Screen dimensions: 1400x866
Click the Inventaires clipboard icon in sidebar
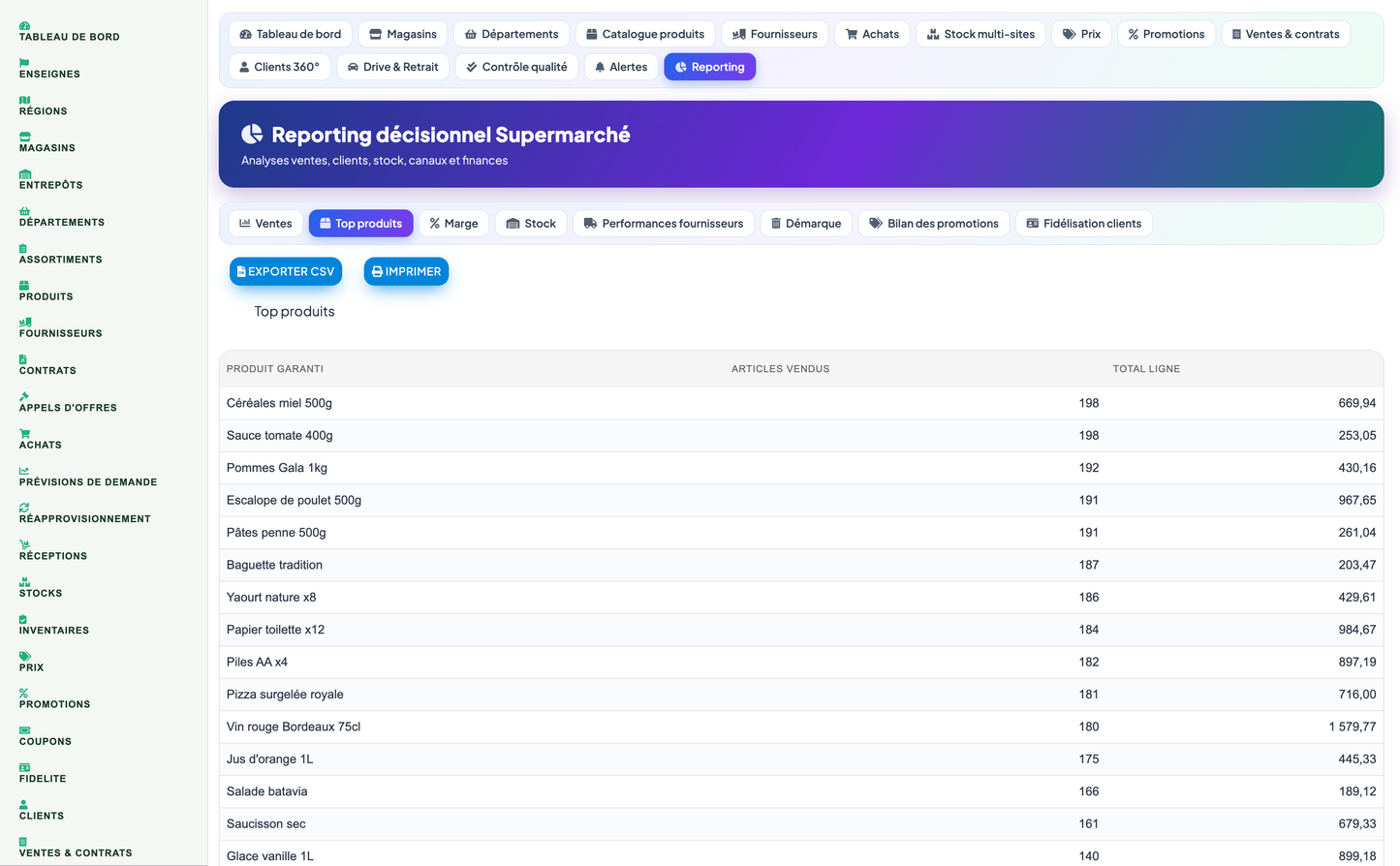pyautogui.click(x=23, y=619)
